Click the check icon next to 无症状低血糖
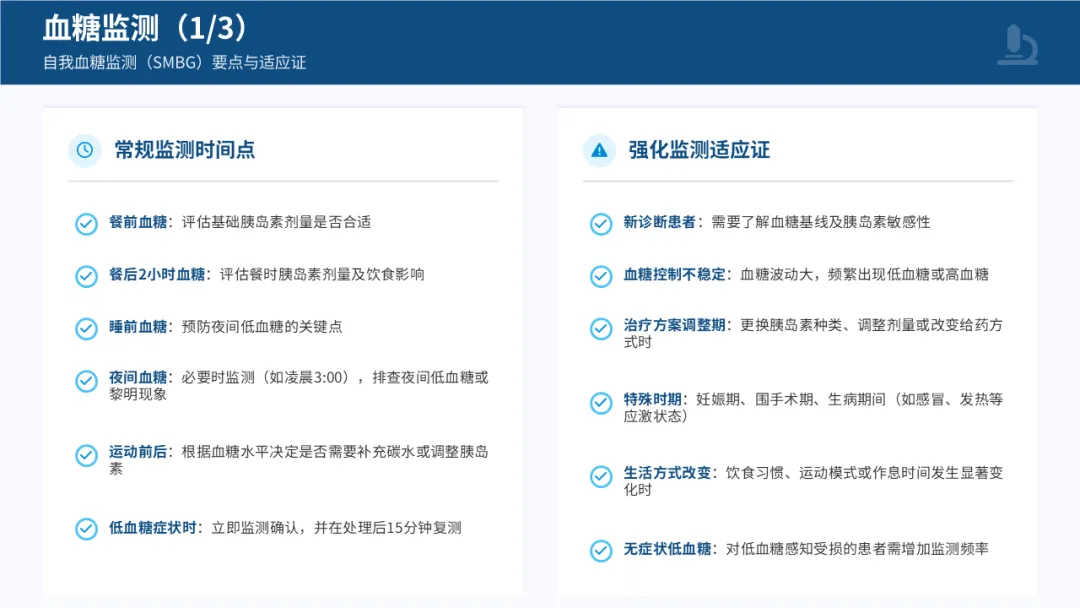Screen dimensions: 1080x608 click(601, 551)
